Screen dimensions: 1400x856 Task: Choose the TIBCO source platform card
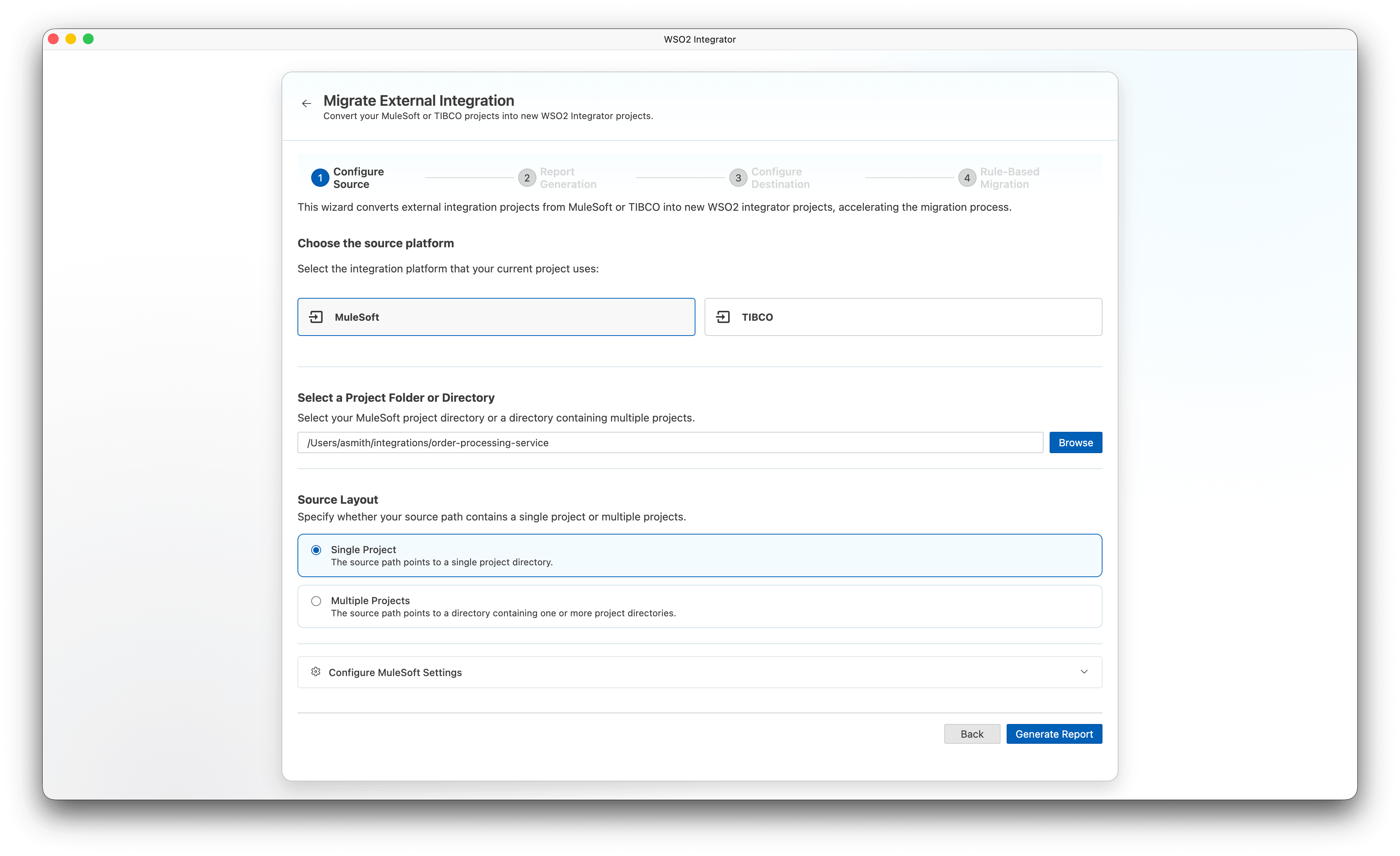(x=903, y=317)
